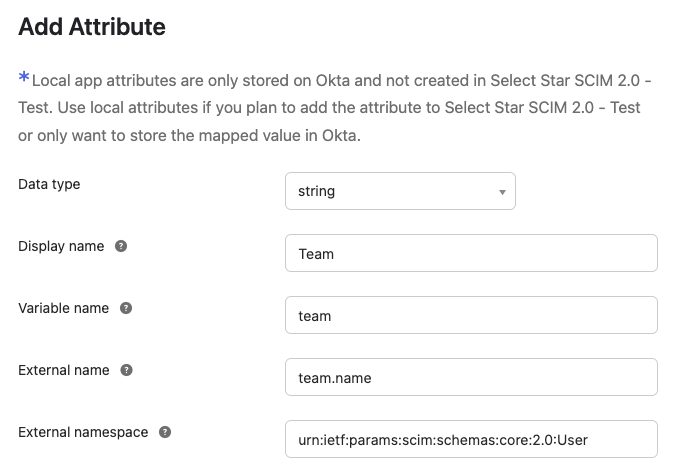Select the 'string' value text in selector
The width and height of the screenshot is (673, 462).
point(317,191)
